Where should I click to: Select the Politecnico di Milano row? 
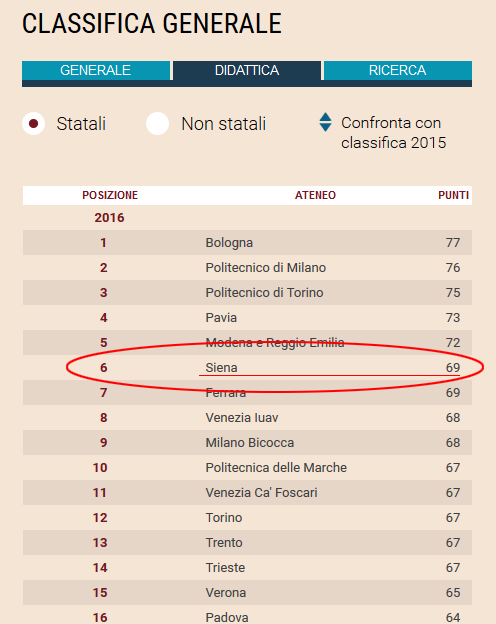coord(247,267)
